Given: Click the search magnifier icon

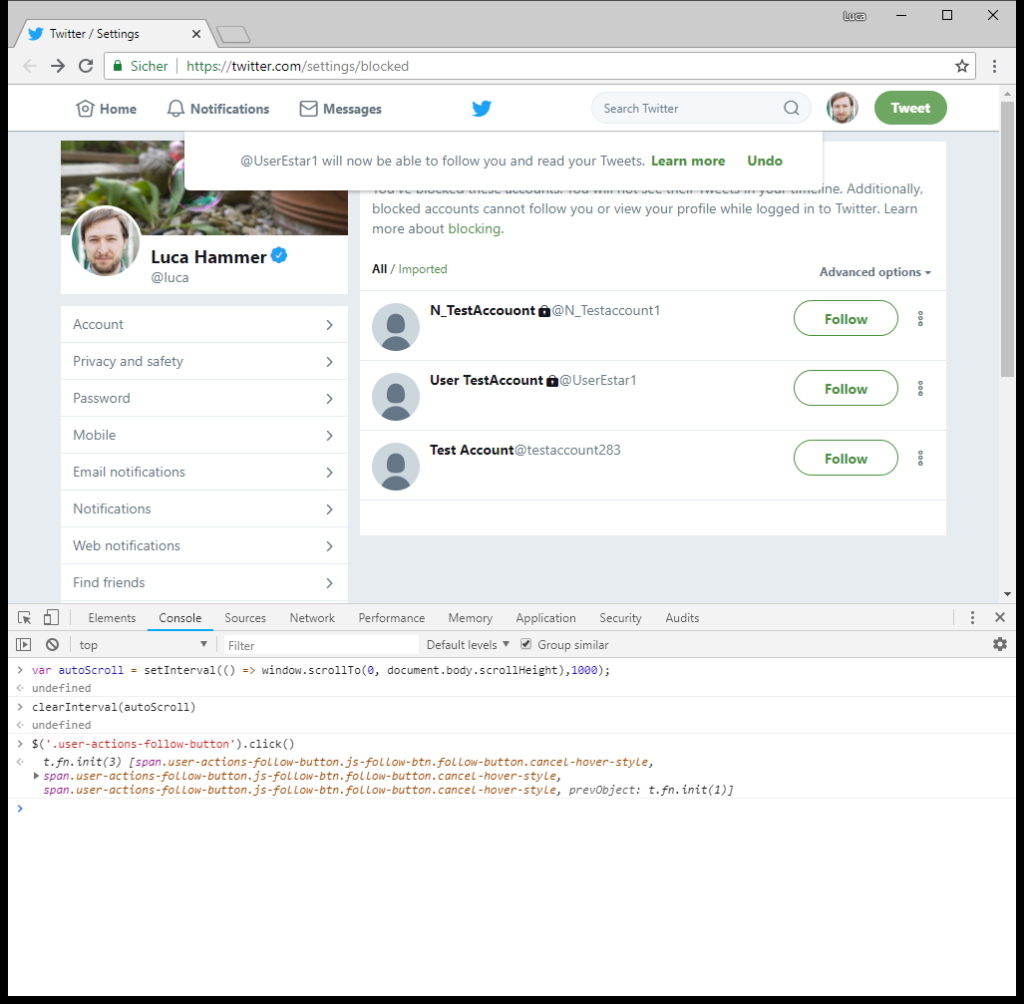Looking at the screenshot, I should point(792,108).
